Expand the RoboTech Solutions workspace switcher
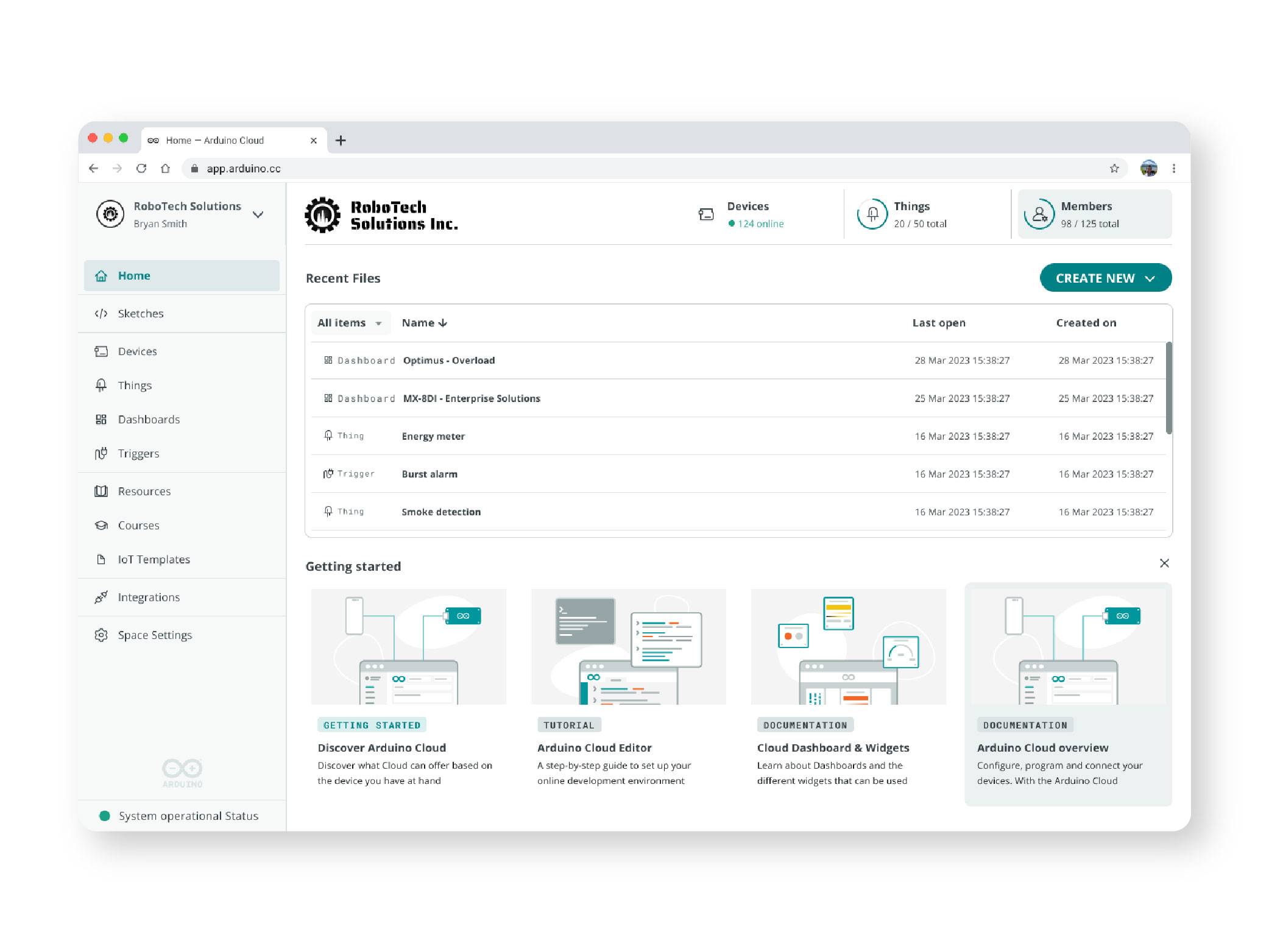The height and width of the screenshot is (952, 1269). pyautogui.click(x=258, y=214)
